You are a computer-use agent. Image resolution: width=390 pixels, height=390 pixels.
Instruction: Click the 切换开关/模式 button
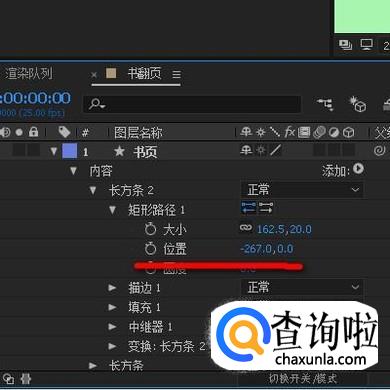pyautogui.click(x=303, y=379)
